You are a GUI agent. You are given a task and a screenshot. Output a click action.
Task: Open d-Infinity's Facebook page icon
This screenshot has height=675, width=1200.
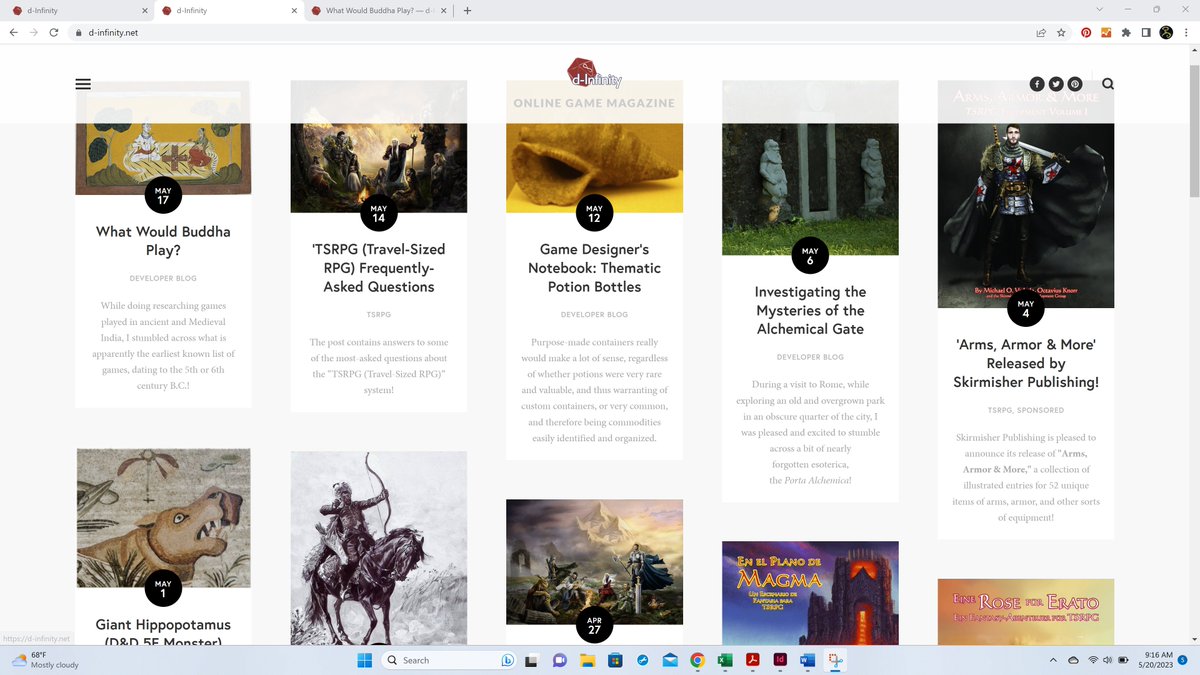click(1037, 84)
